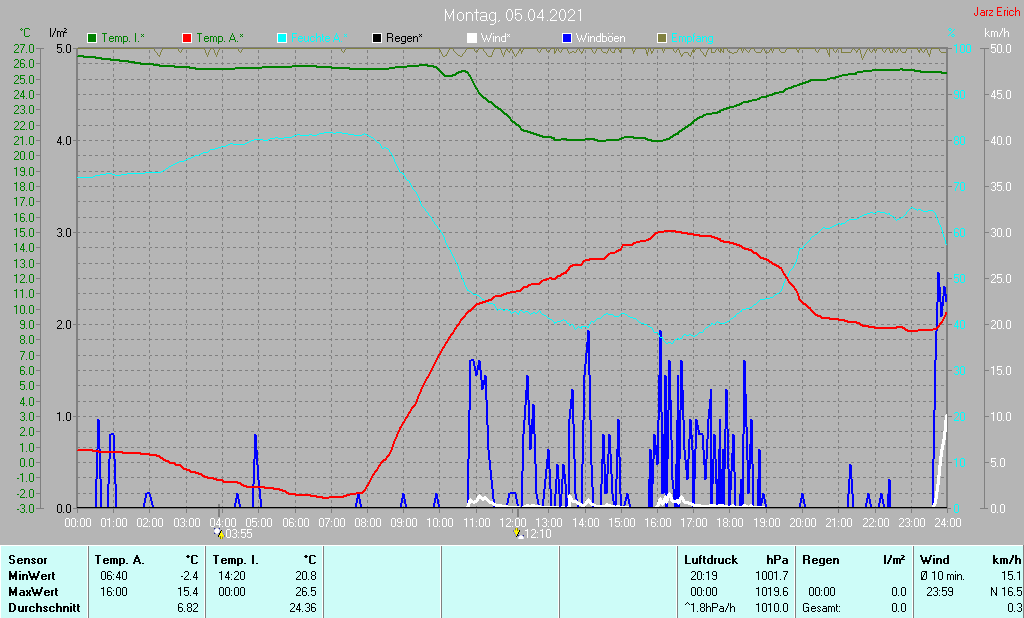Click the 03:55 marker icon below axis
The height and width of the screenshot is (618, 1024).
[219, 534]
